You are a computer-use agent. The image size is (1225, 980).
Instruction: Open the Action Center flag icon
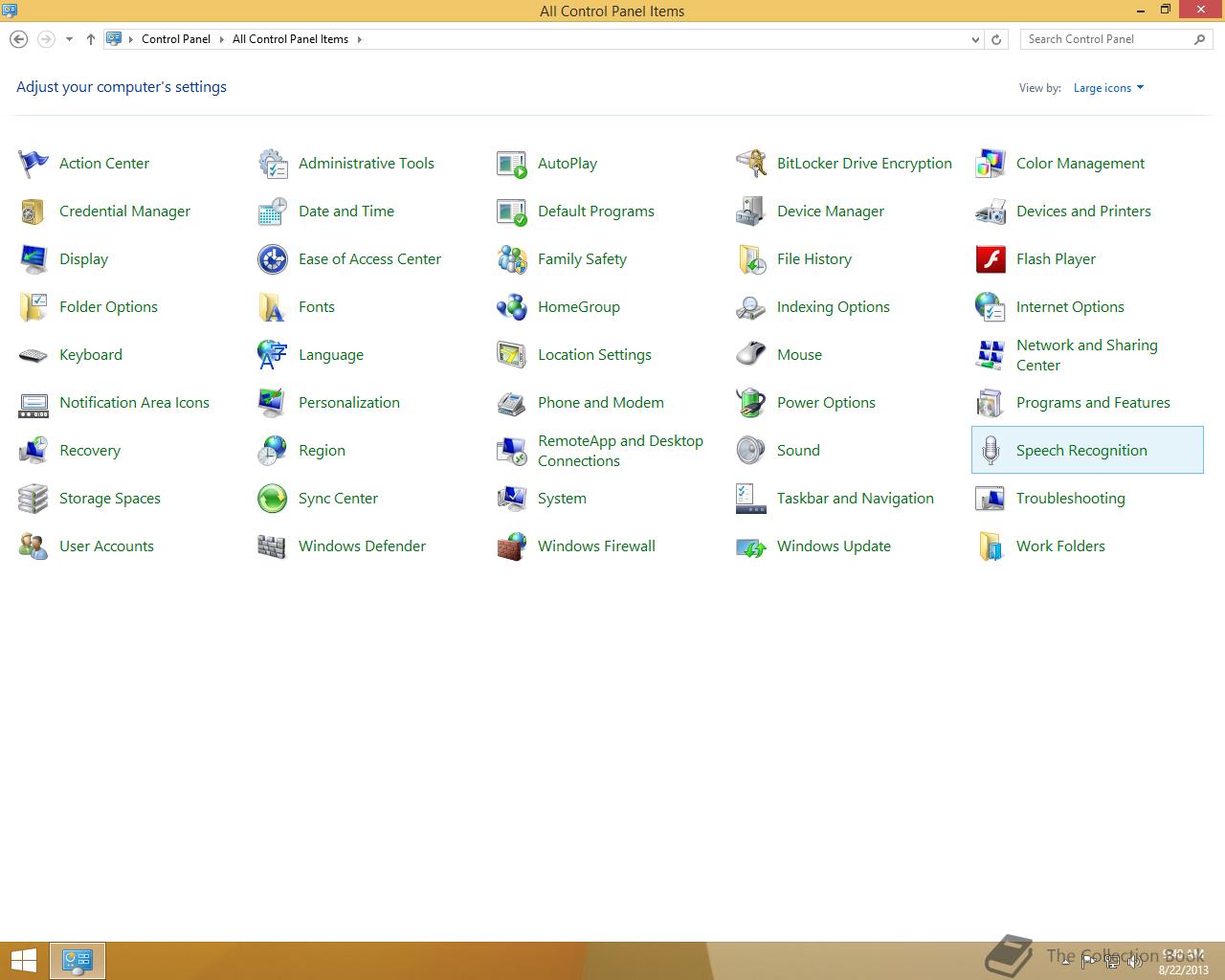33,164
